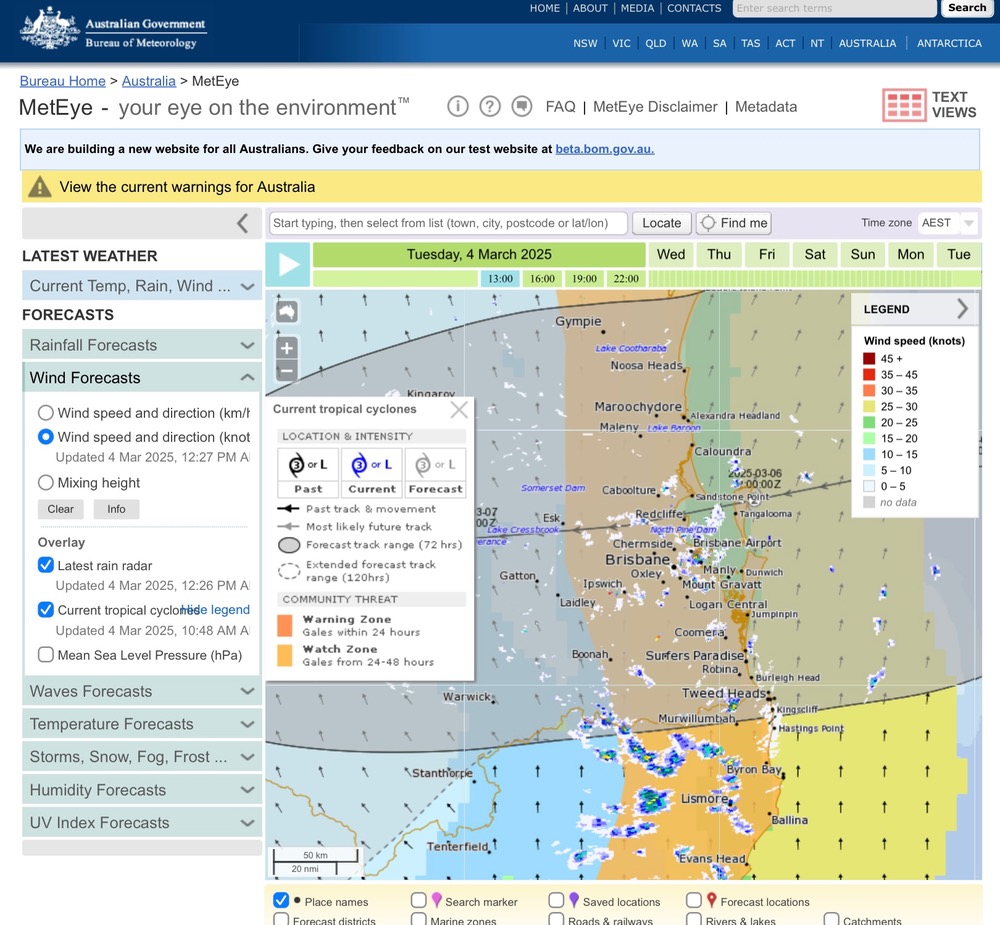Select the Wed forecast day tab

tap(671, 255)
